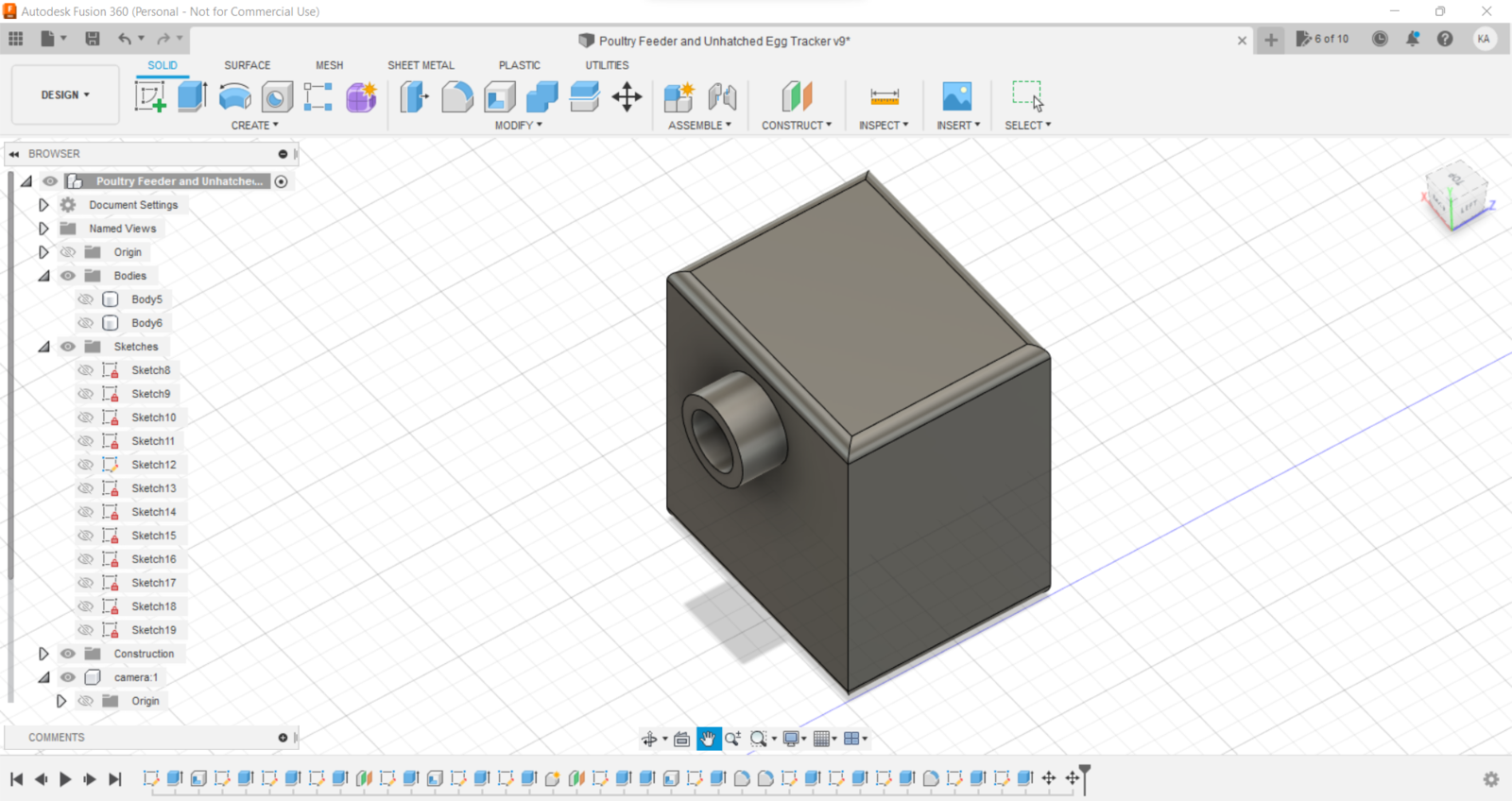Image resolution: width=1512 pixels, height=801 pixels.
Task: Expand the Construction folder
Action: click(x=43, y=654)
